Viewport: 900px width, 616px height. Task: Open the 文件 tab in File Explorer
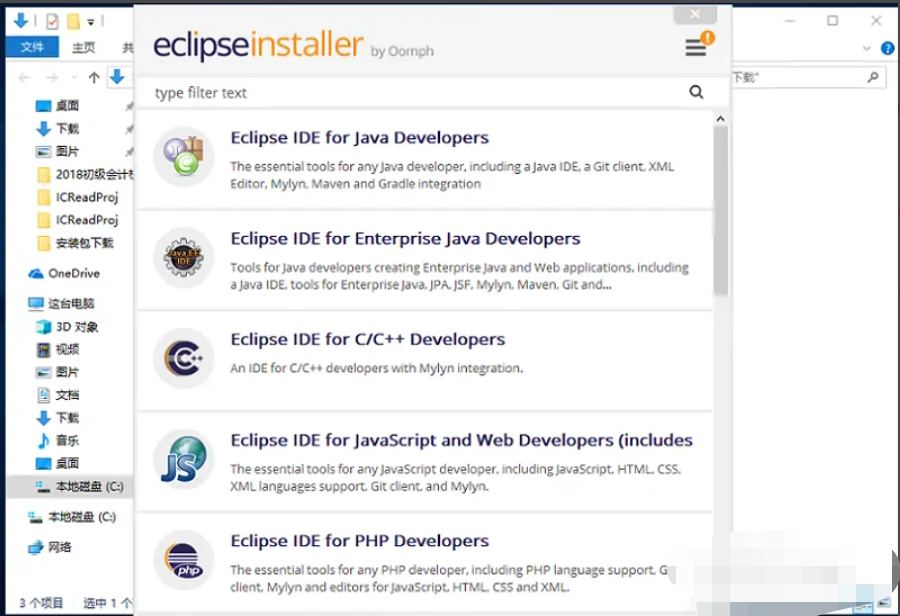tap(32, 48)
